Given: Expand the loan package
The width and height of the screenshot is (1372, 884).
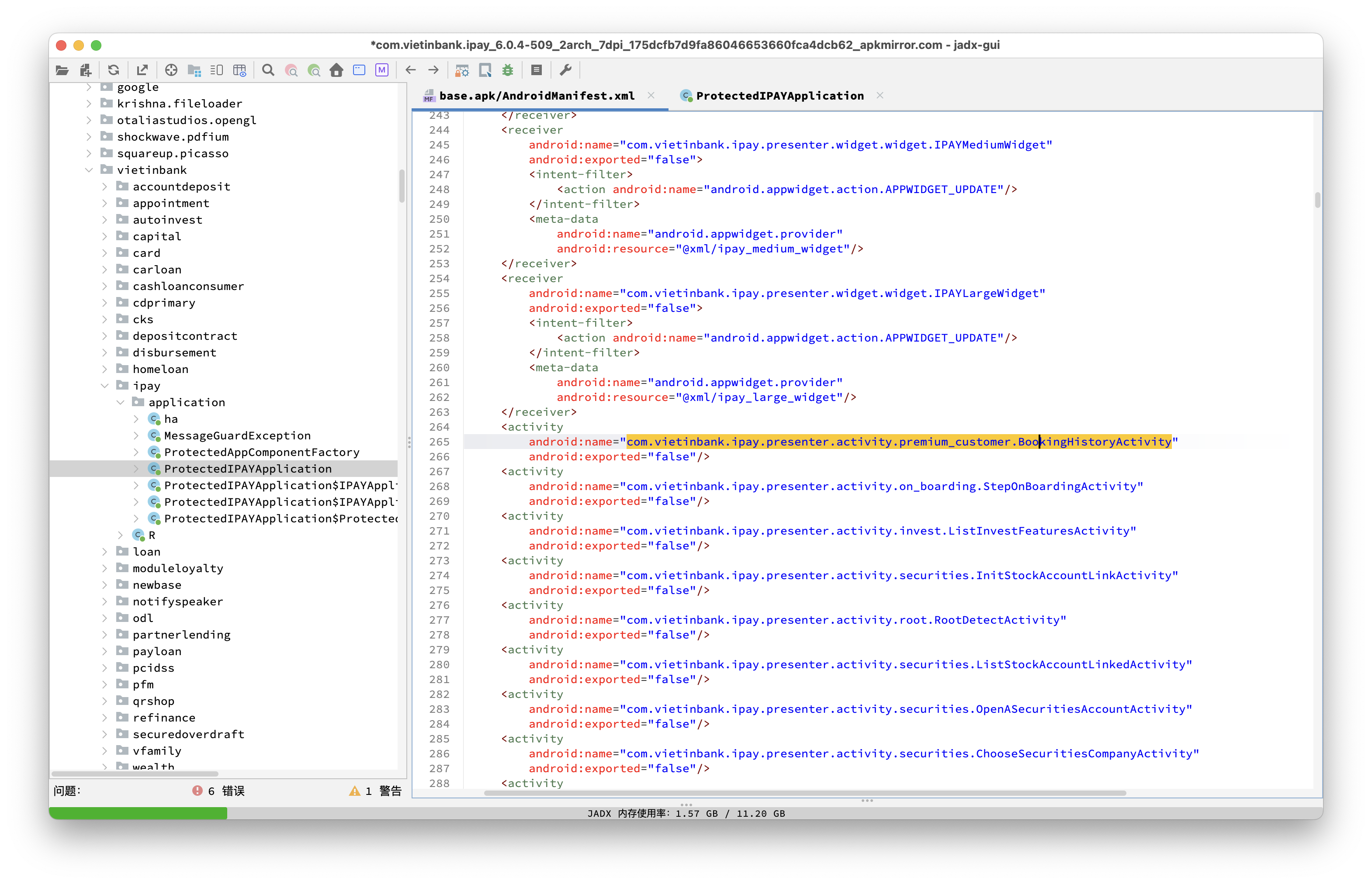Looking at the screenshot, I should pyautogui.click(x=104, y=552).
